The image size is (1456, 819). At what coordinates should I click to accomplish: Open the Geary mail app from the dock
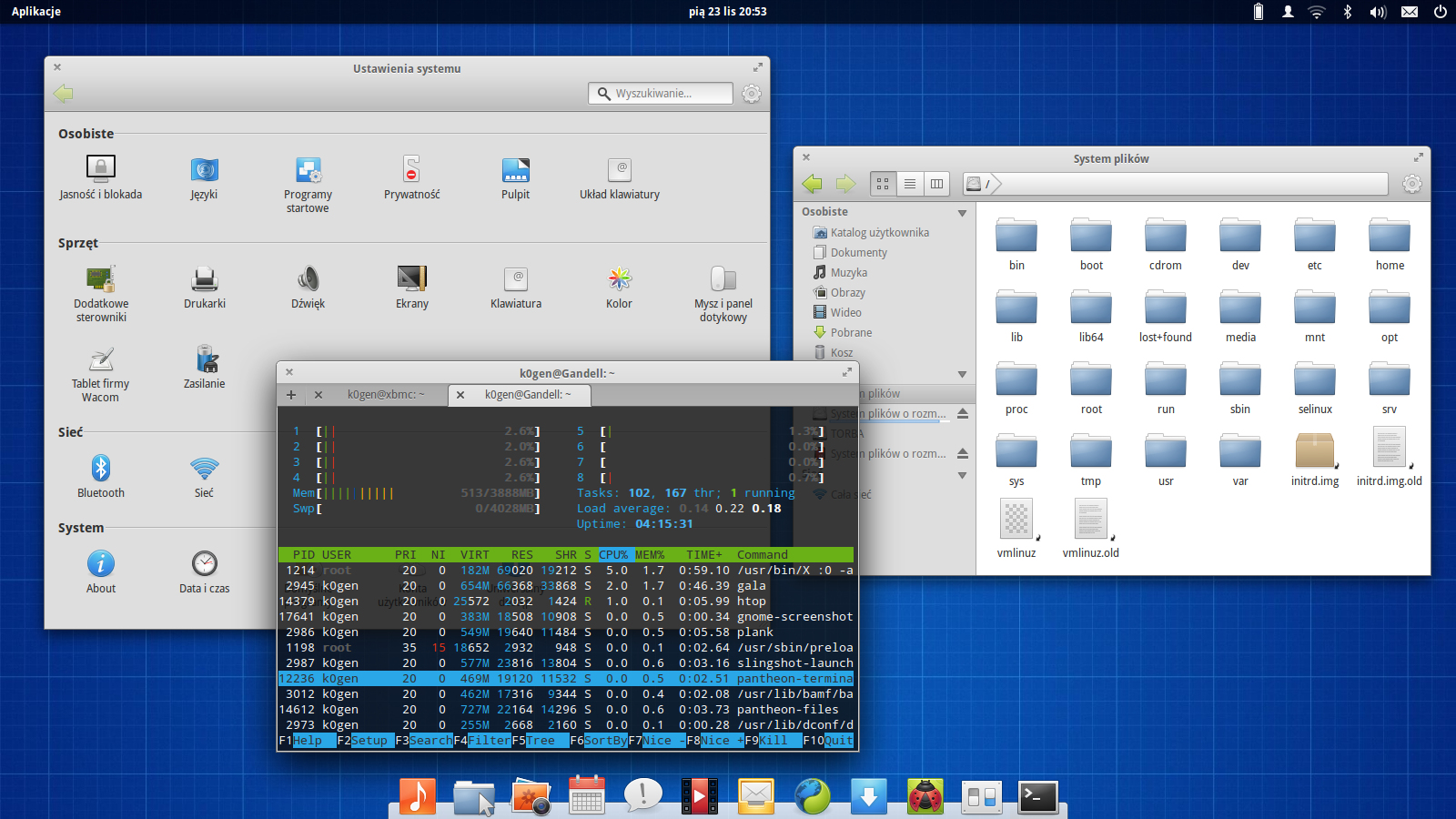[x=756, y=794]
